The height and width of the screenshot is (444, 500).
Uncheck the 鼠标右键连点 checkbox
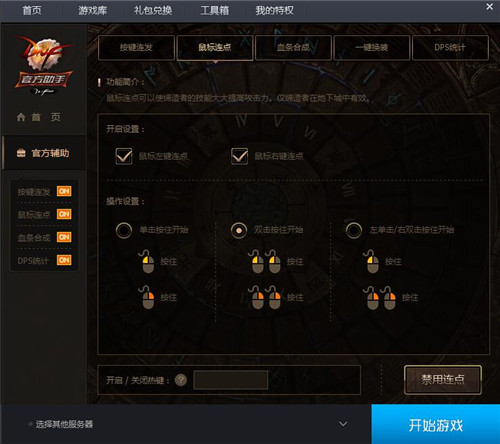pos(239,156)
